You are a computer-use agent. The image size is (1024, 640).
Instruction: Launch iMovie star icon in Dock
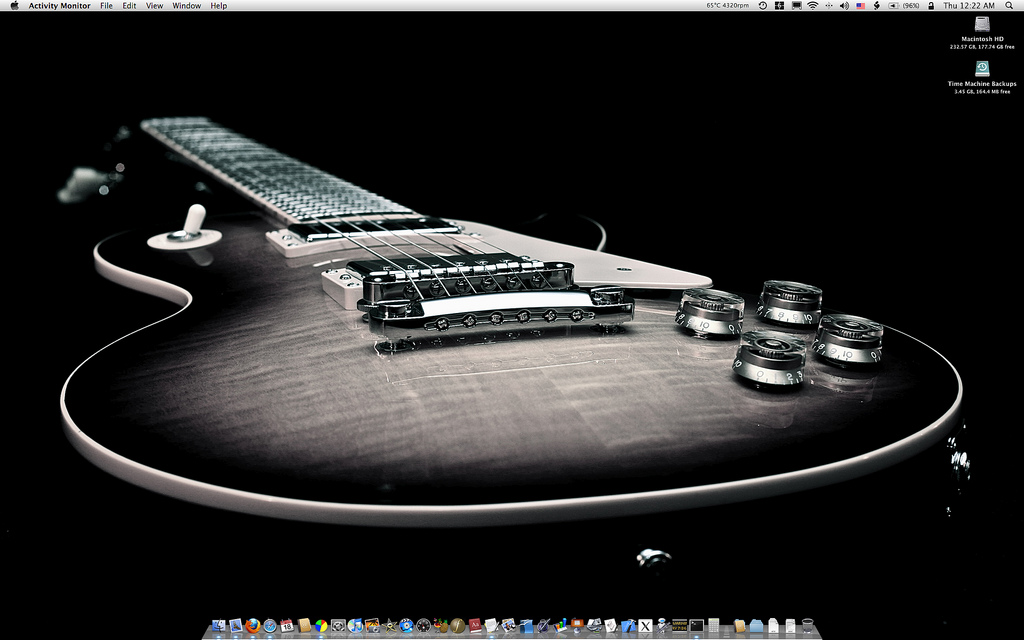coord(390,626)
